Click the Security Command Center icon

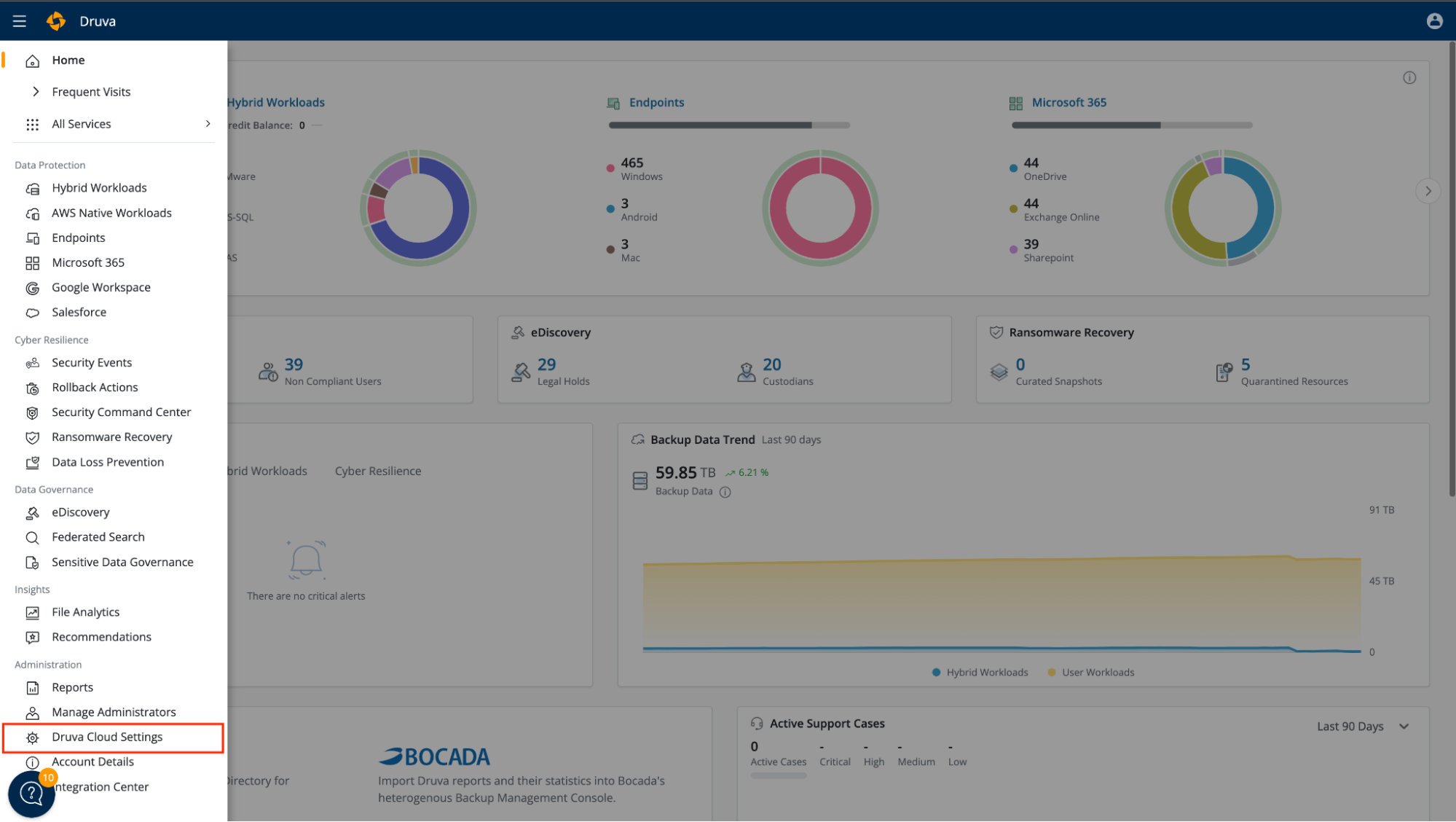click(x=33, y=412)
